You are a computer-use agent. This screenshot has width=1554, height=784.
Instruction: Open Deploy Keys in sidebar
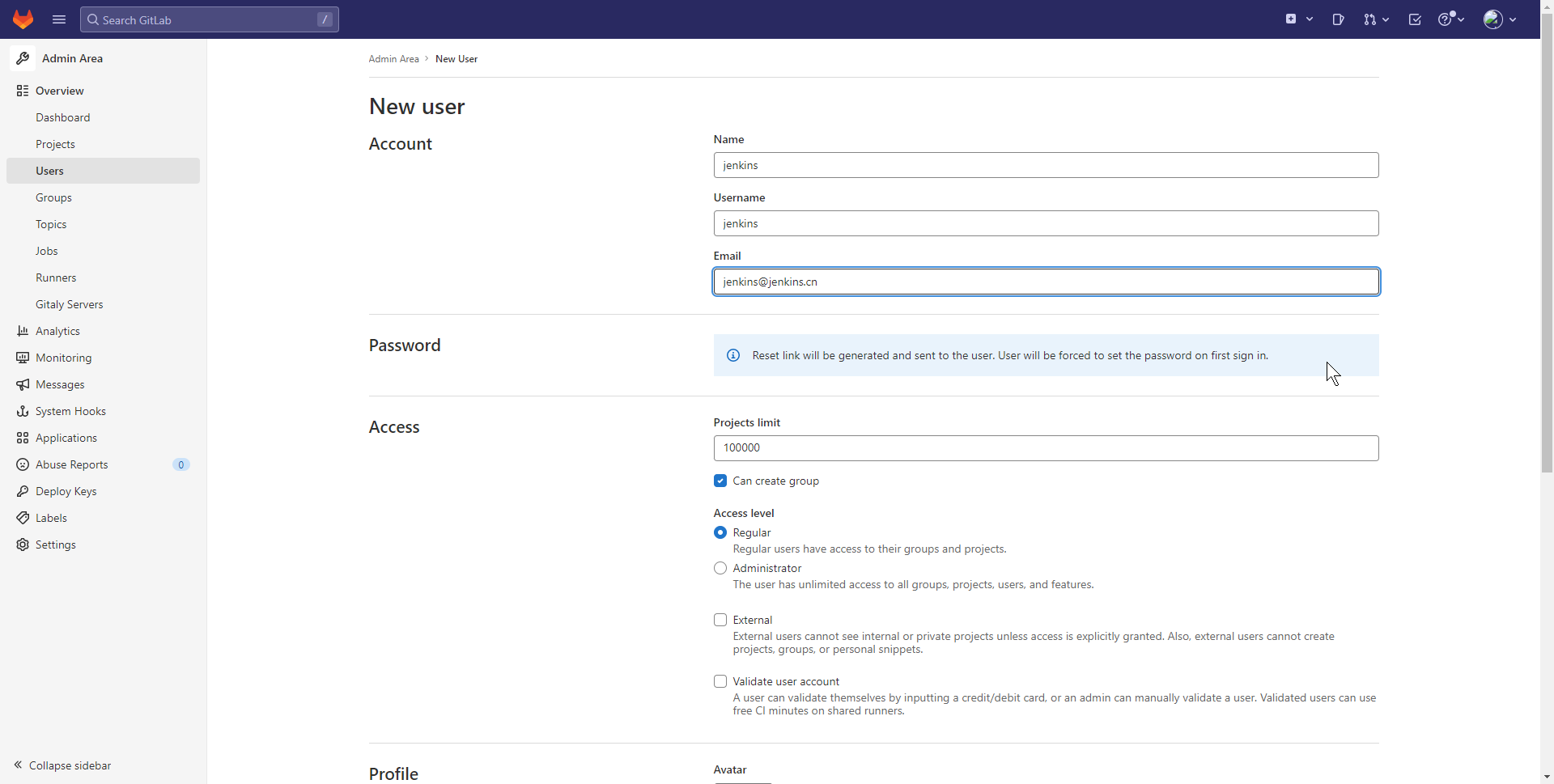(x=66, y=491)
